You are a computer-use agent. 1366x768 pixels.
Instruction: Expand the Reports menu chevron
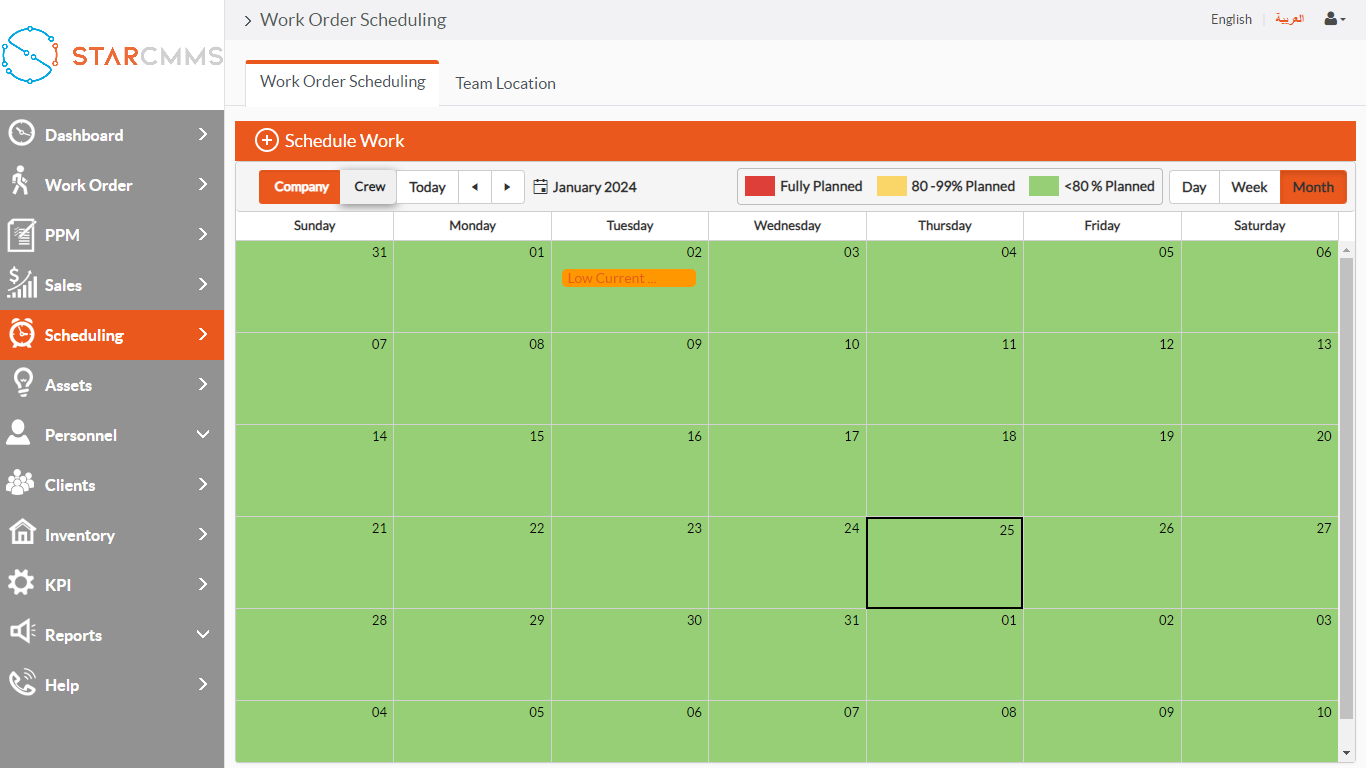coord(203,635)
